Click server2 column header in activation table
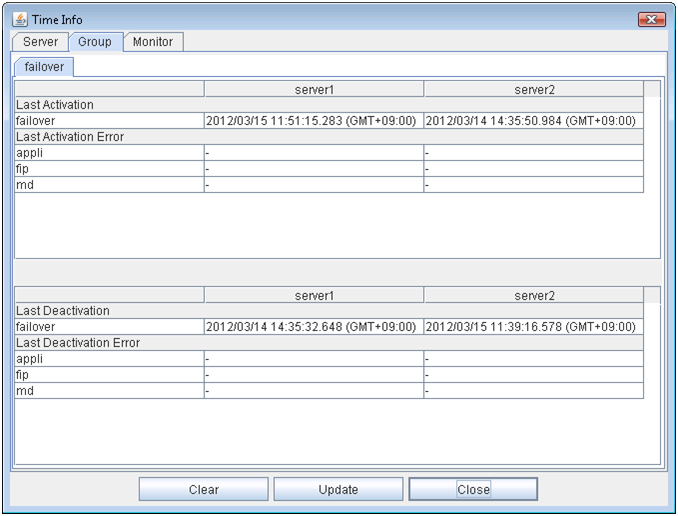The height and width of the screenshot is (516, 678). [x=534, y=89]
